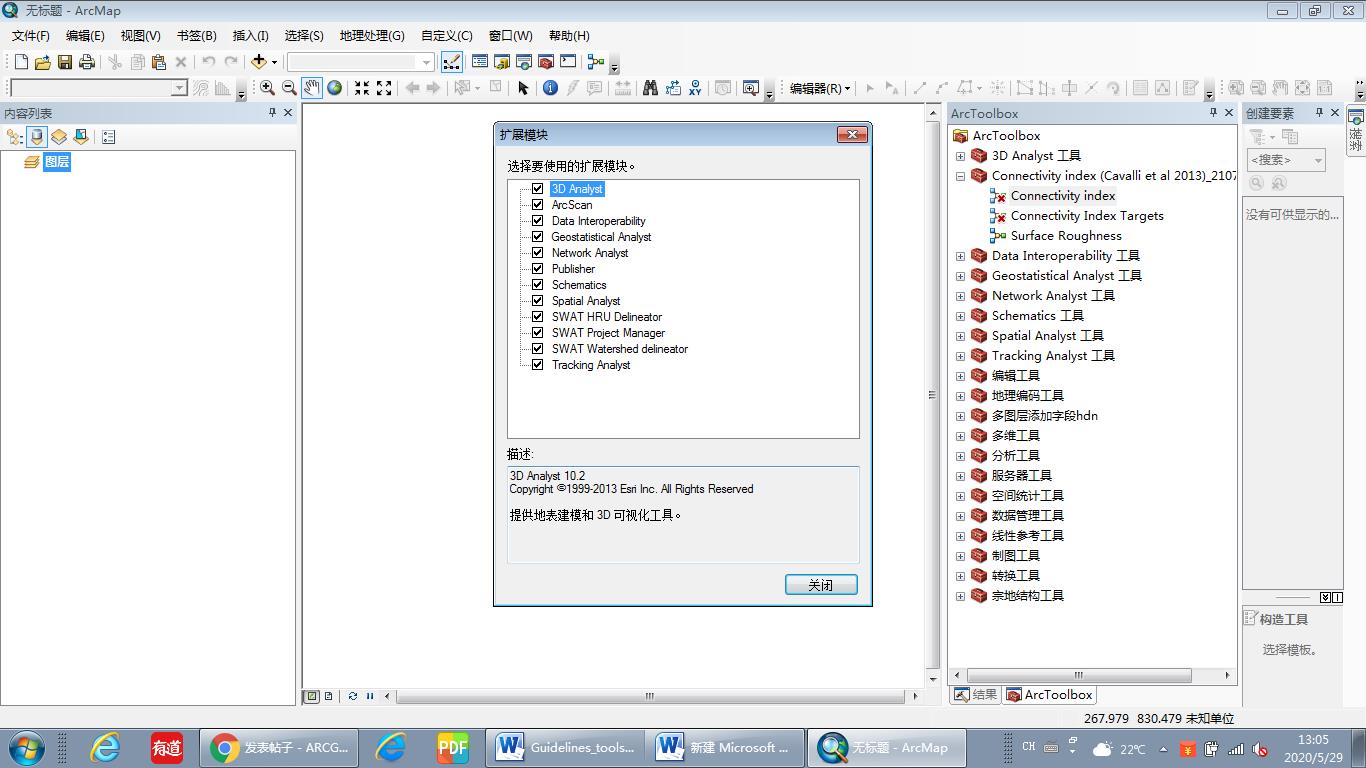1366x768 pixels.
Task: Click the Add Data button
Action: pos(259,62)
